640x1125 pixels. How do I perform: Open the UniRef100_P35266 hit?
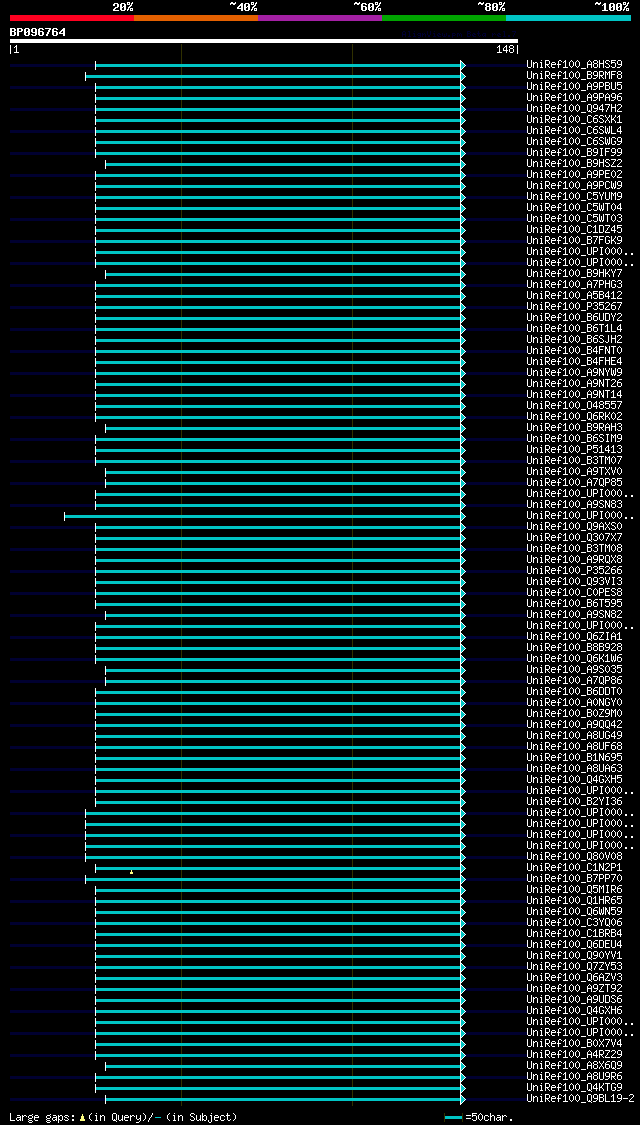click(x=574, y=570)
